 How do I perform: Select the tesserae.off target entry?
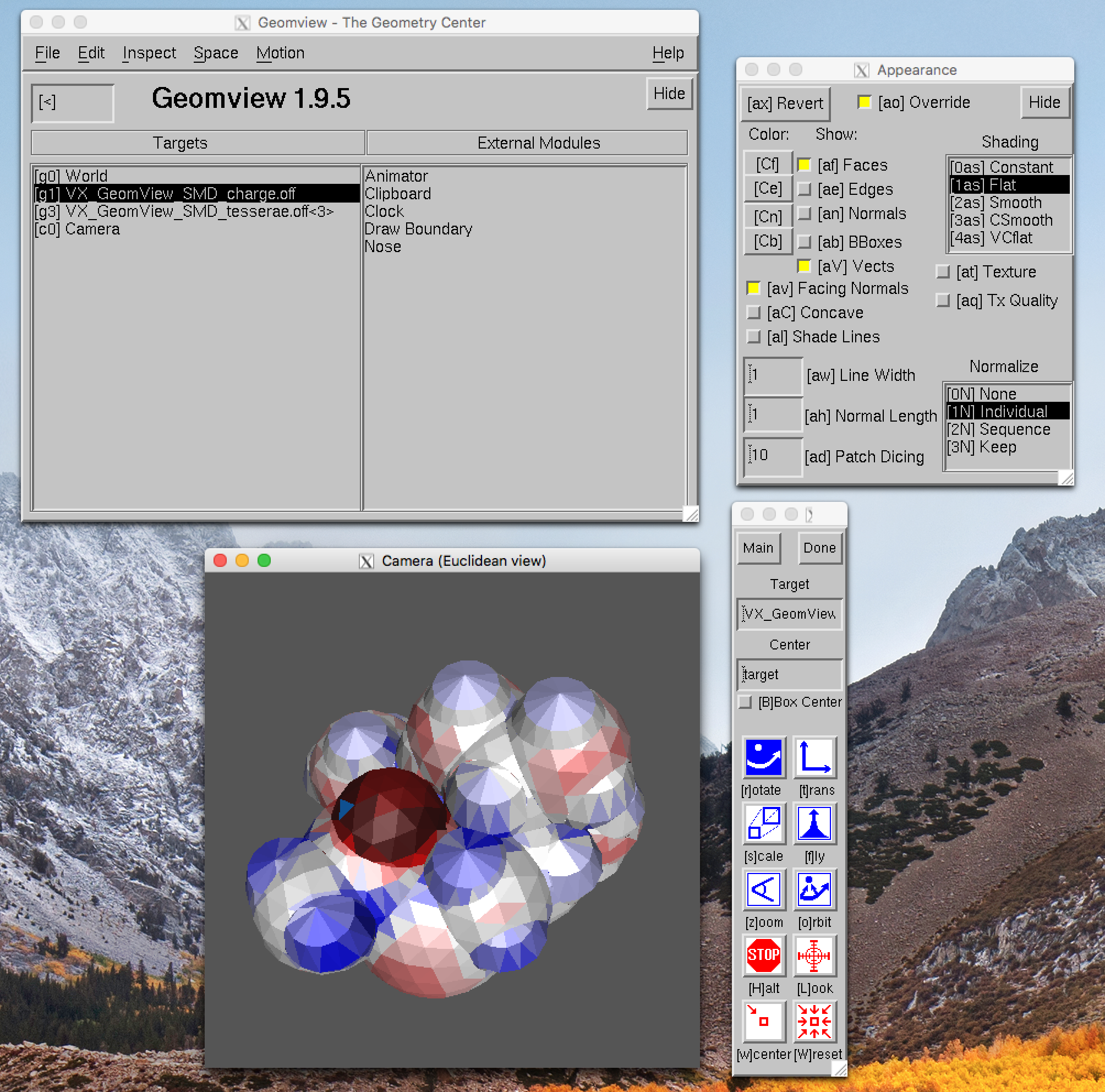coord(183,212)
